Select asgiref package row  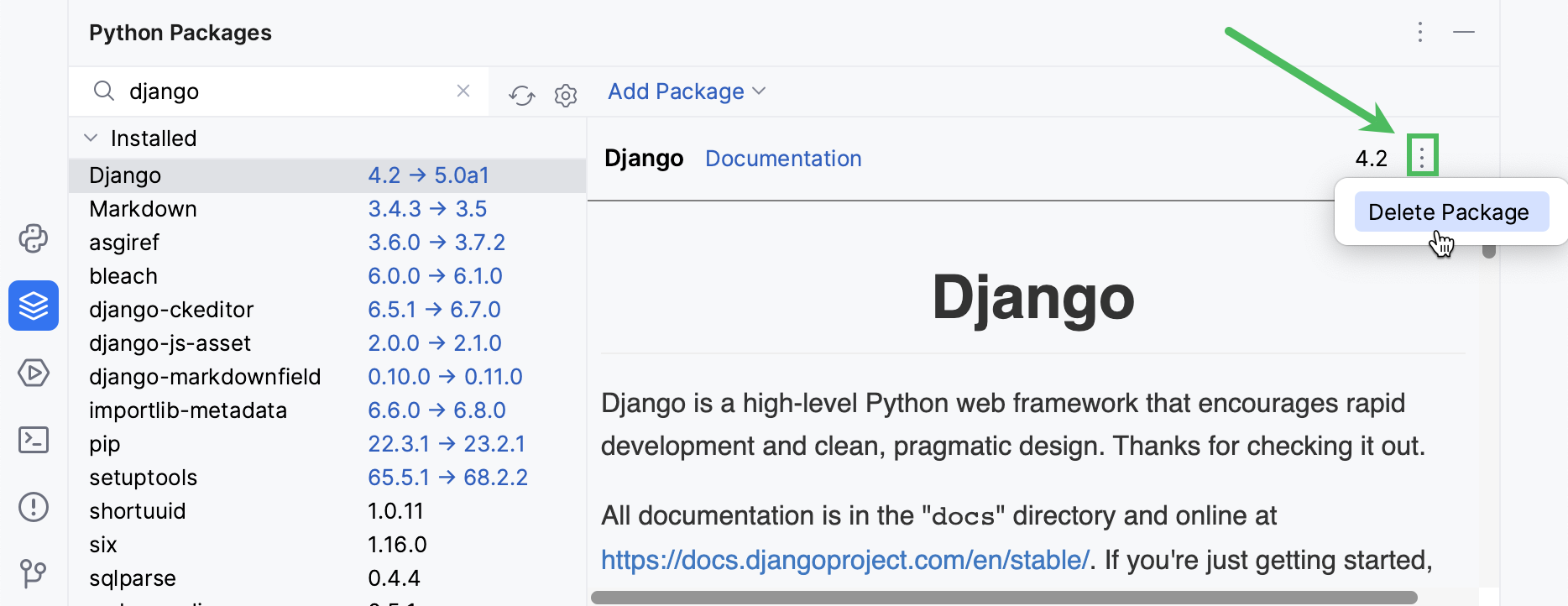tap(327, 243)
